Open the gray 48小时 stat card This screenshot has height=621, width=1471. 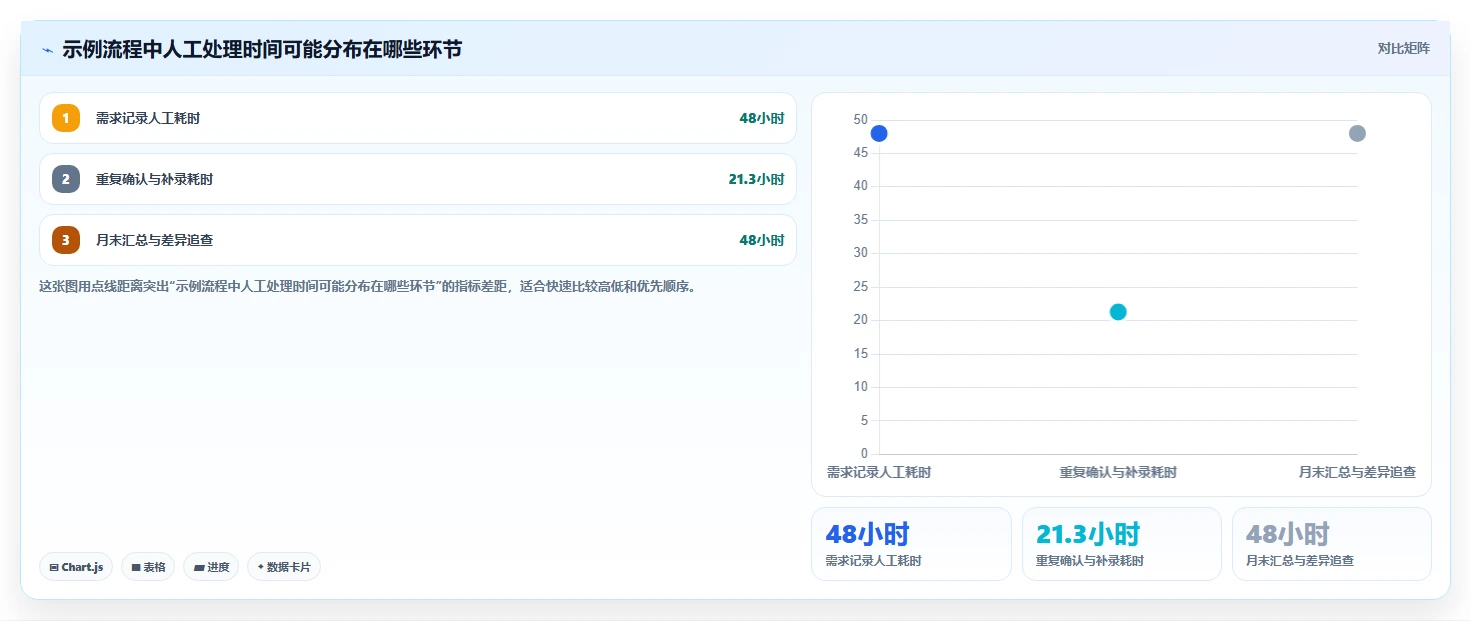[x=1332, y=544]
